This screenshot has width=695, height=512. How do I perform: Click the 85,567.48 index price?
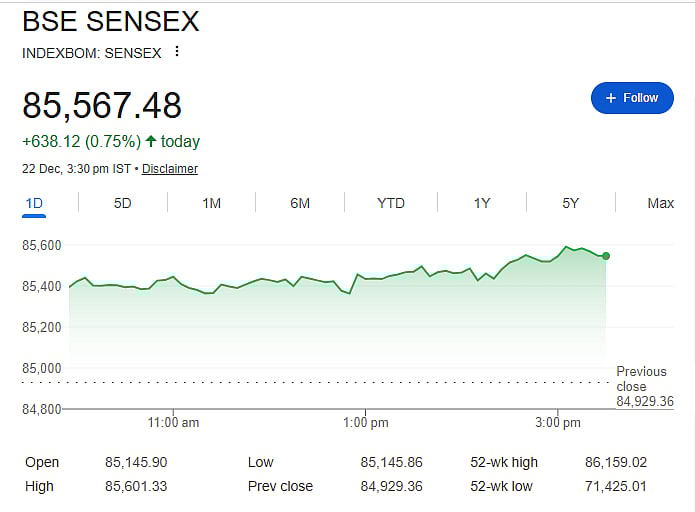click(102, 105)
